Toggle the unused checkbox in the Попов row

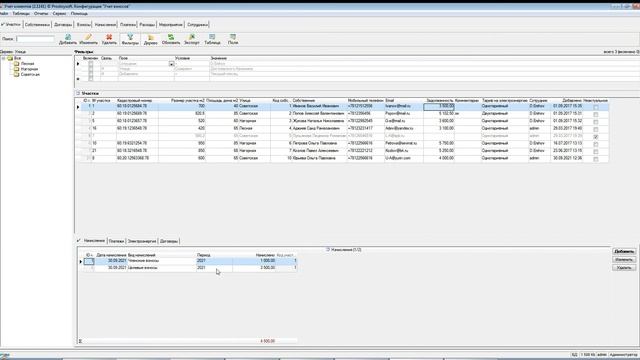point(596,114)
